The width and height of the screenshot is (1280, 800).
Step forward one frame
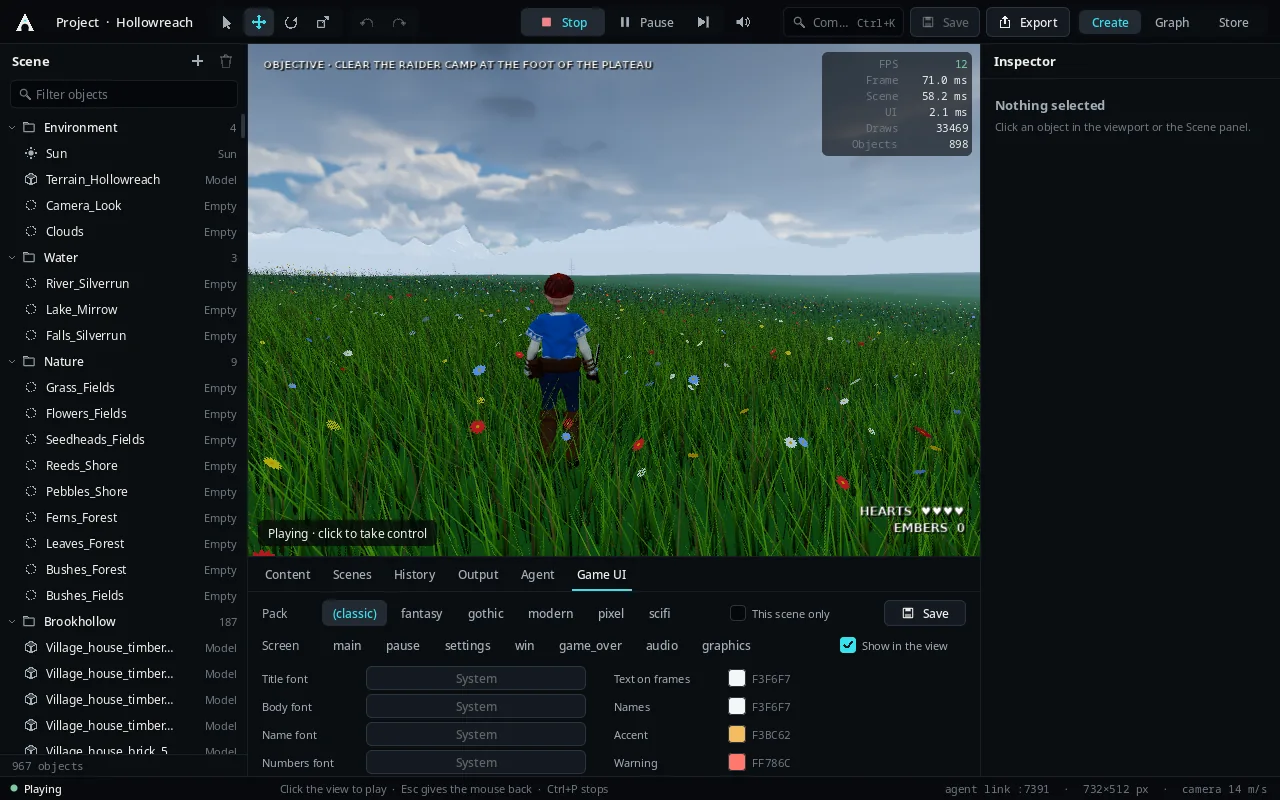click(x=703, y=22)
